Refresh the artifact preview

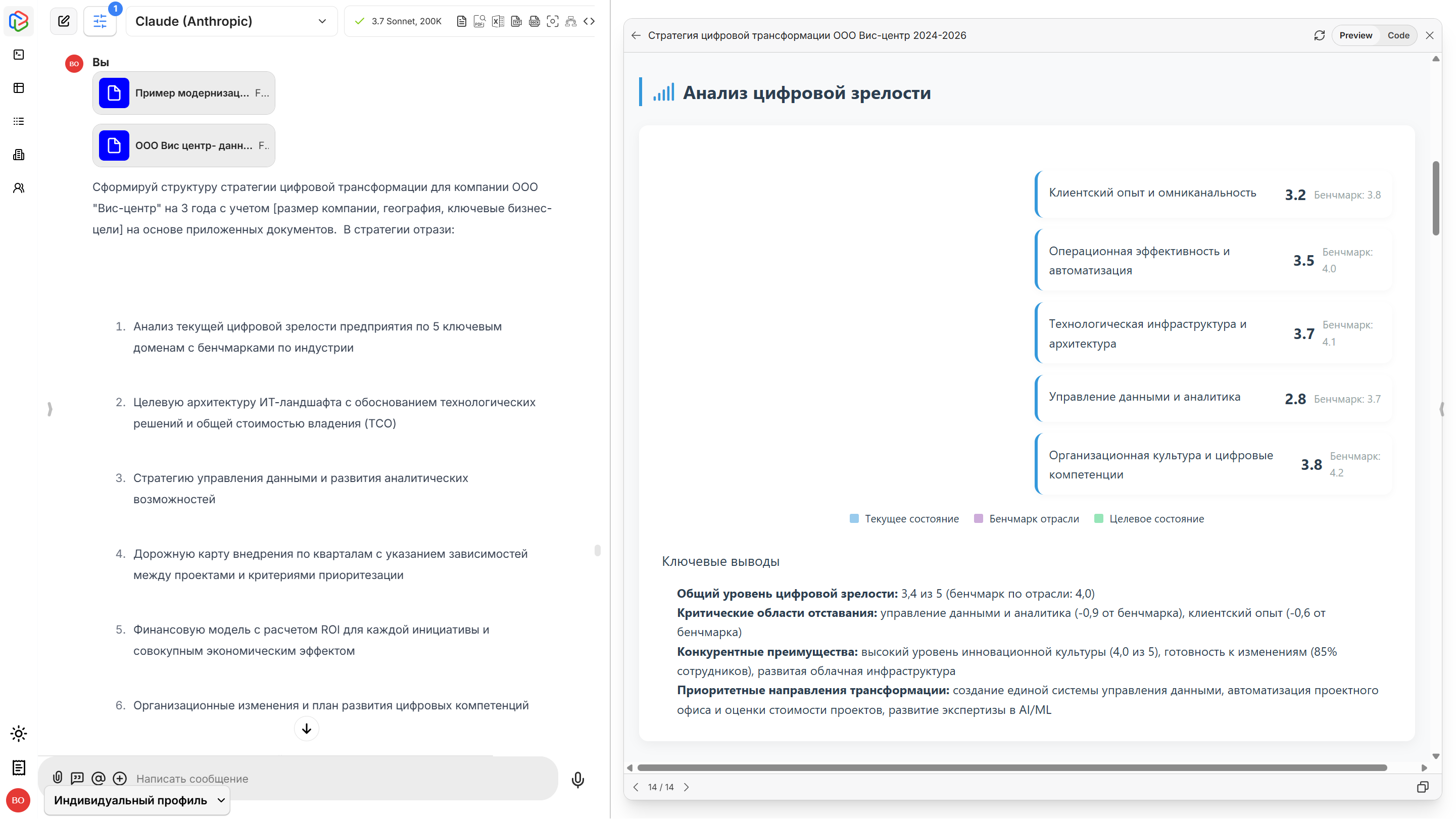1319,35
